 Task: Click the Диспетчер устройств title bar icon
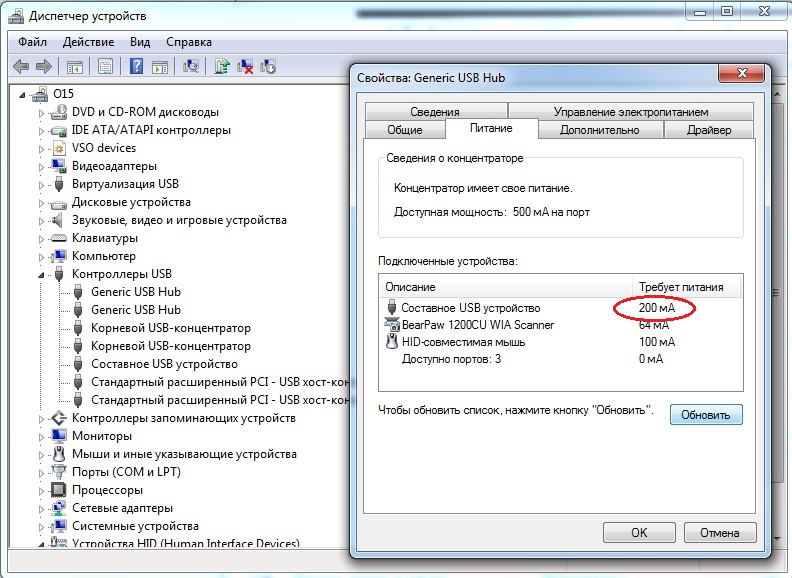pos(16,16)
